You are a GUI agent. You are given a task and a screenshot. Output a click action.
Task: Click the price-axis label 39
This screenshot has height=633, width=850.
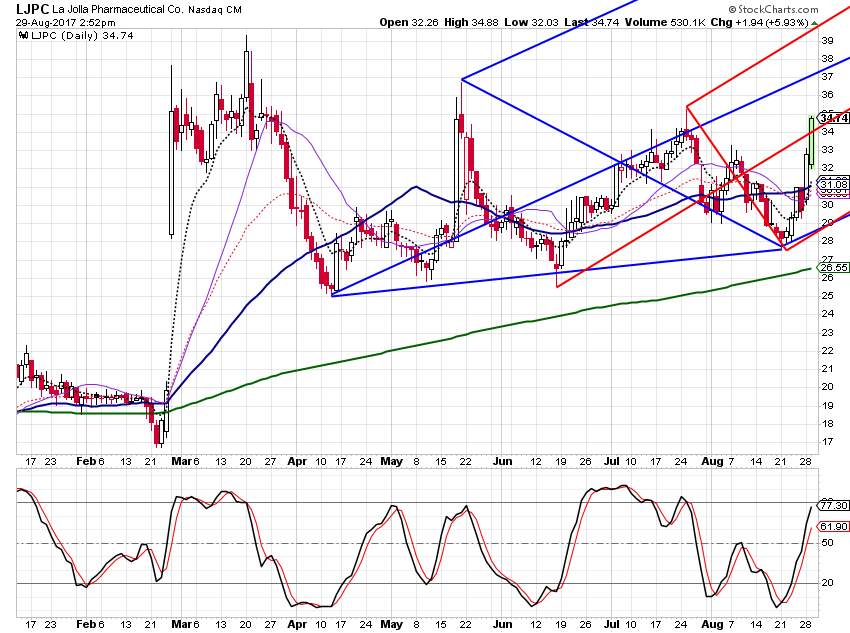[827, 41]
